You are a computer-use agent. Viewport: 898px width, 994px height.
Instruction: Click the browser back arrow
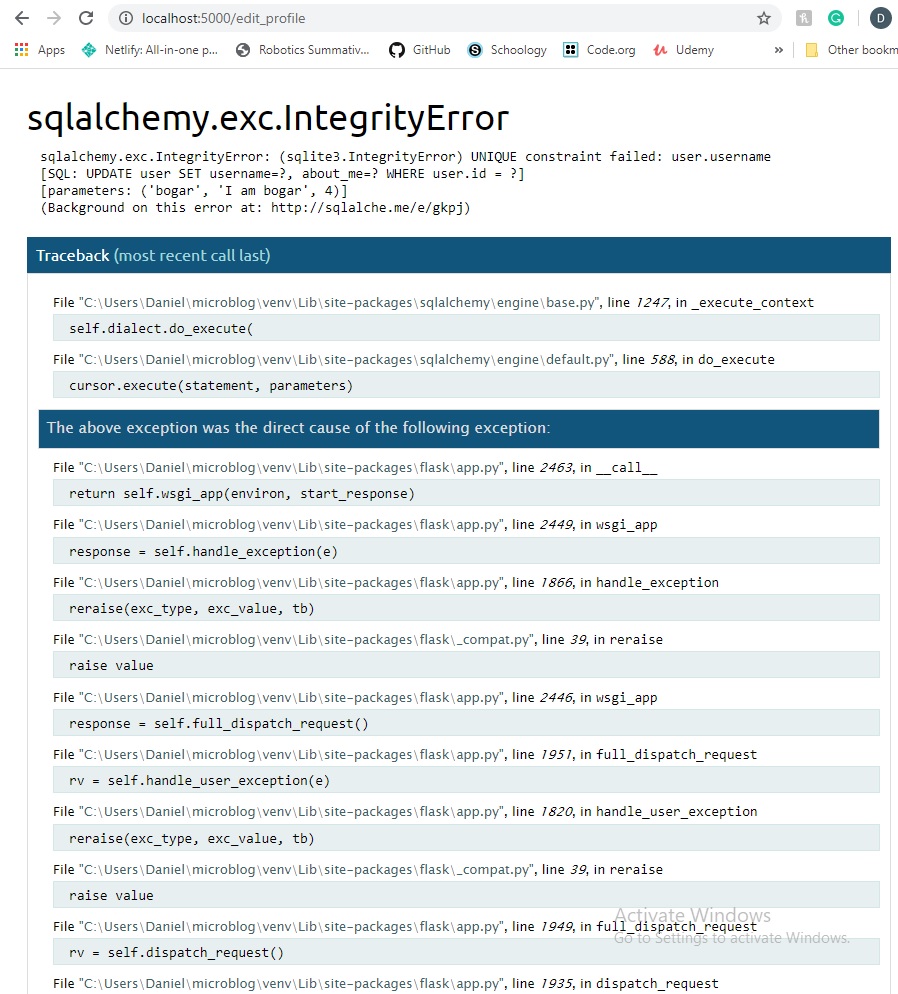pos(22,18)
